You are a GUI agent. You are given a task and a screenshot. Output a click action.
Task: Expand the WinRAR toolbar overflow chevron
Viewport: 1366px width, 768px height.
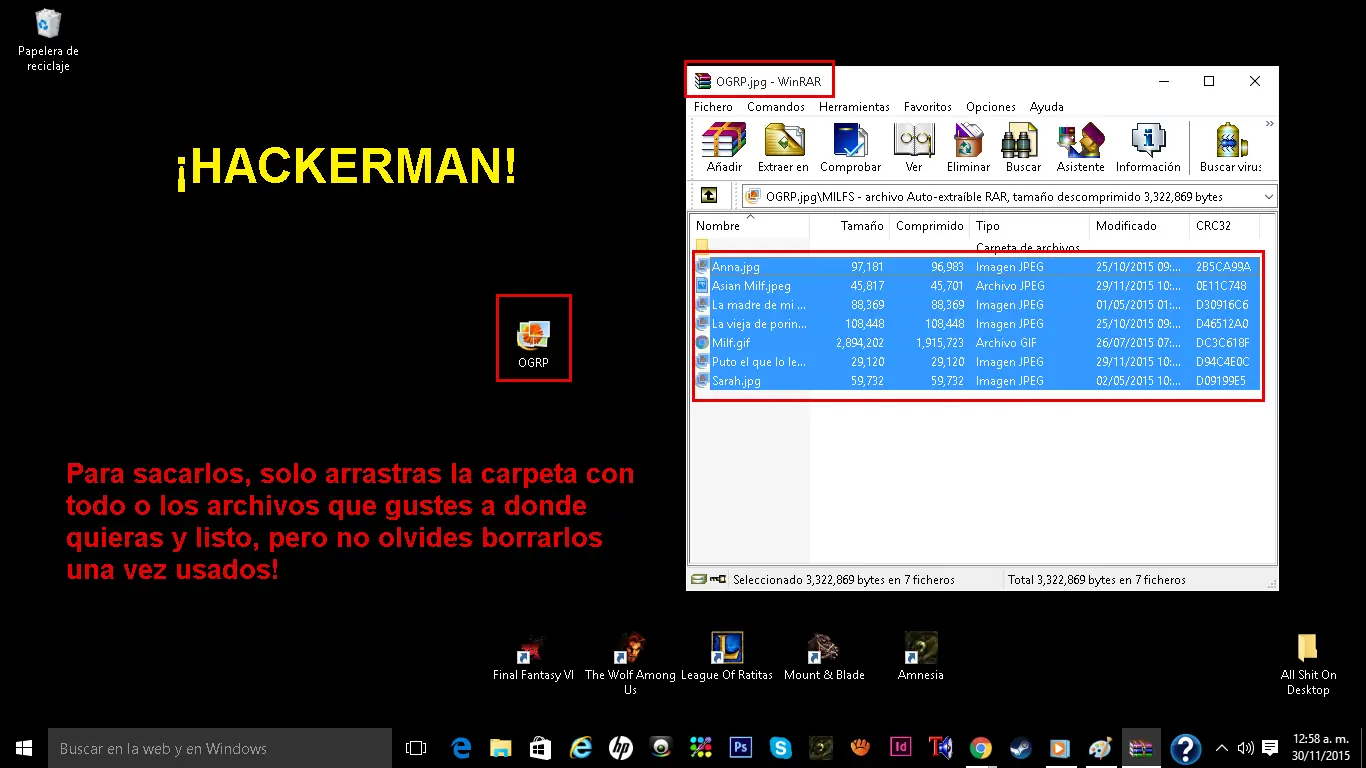[x=1270, y=124]
